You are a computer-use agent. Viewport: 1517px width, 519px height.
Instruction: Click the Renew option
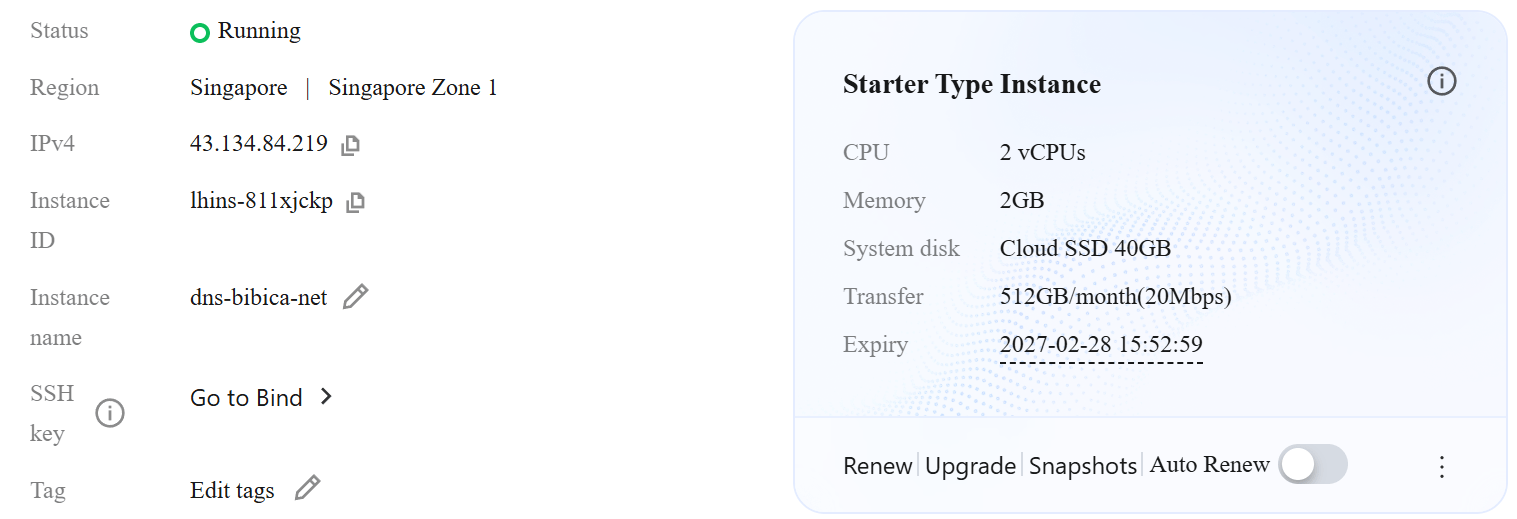point(877,466)
